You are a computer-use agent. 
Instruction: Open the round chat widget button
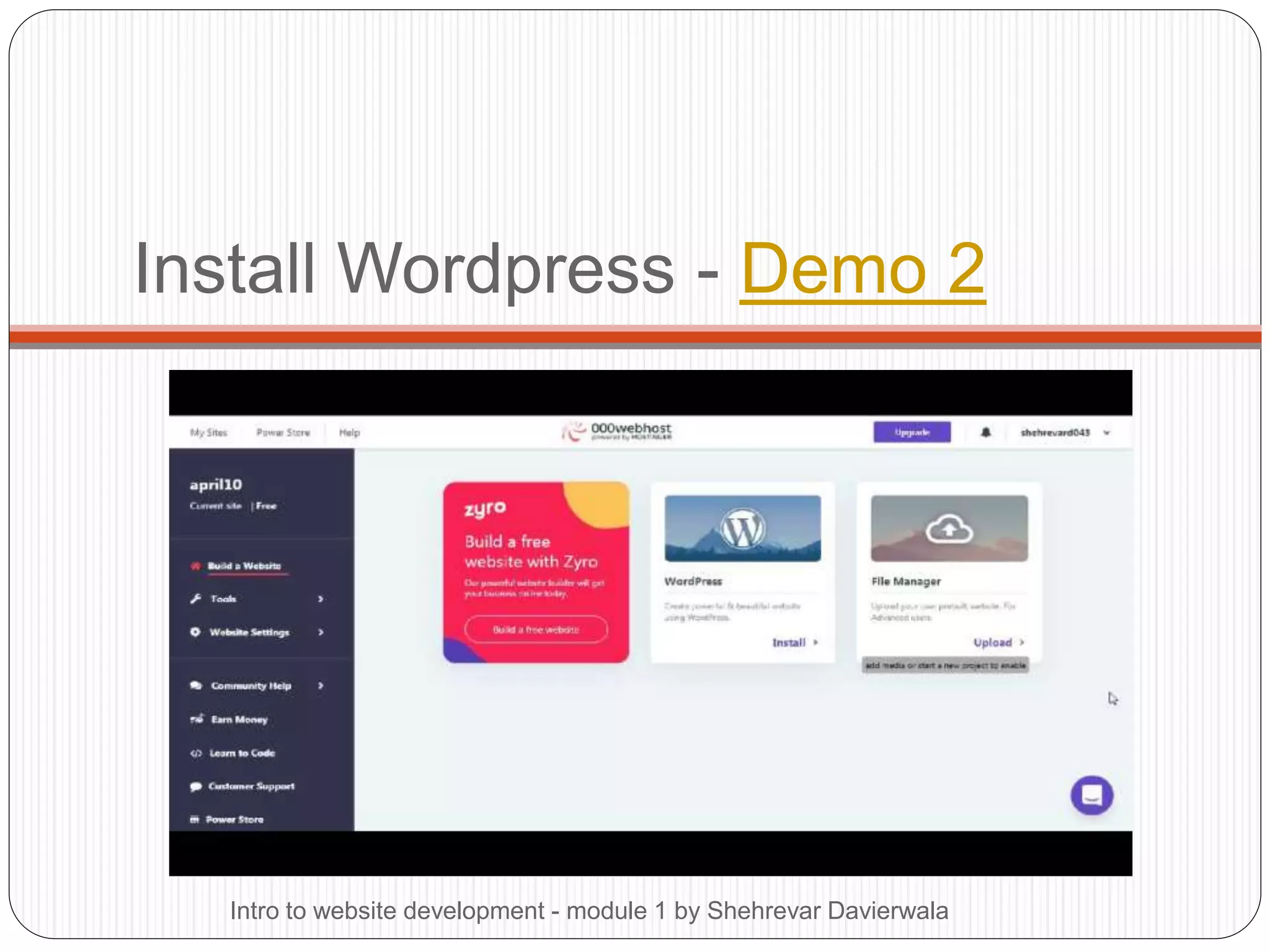(1091, 795)
